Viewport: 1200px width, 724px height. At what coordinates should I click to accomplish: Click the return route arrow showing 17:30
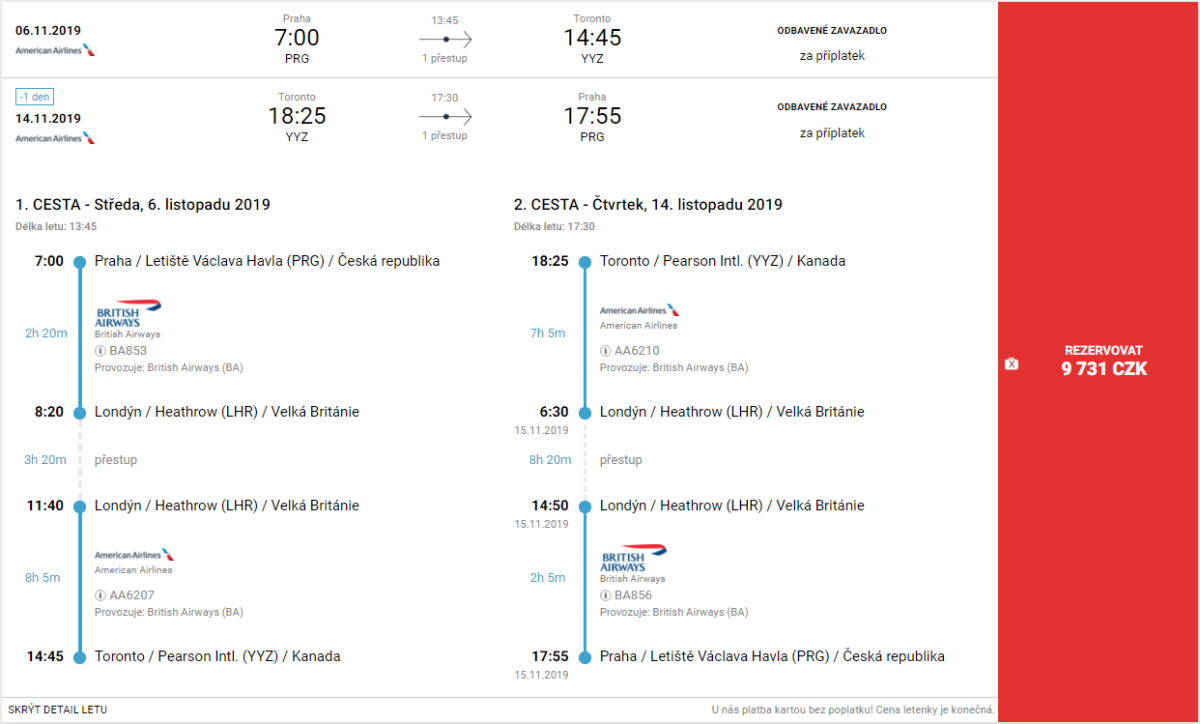click(x=445, y=116)
